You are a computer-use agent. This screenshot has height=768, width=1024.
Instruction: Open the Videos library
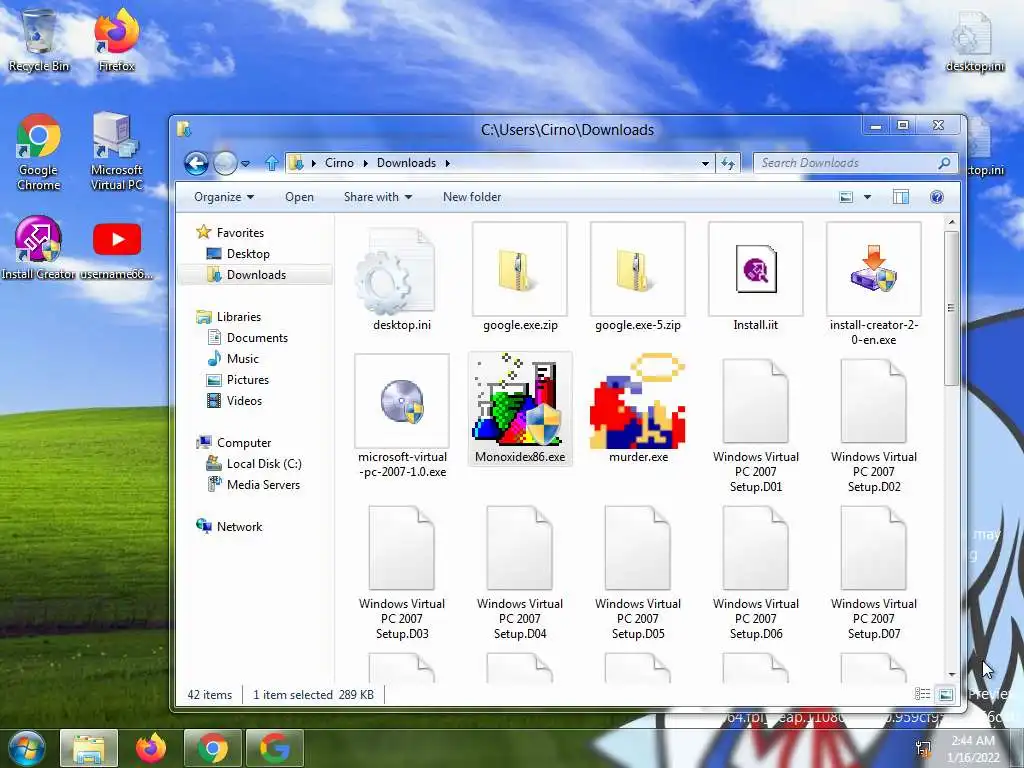point(235,400)
